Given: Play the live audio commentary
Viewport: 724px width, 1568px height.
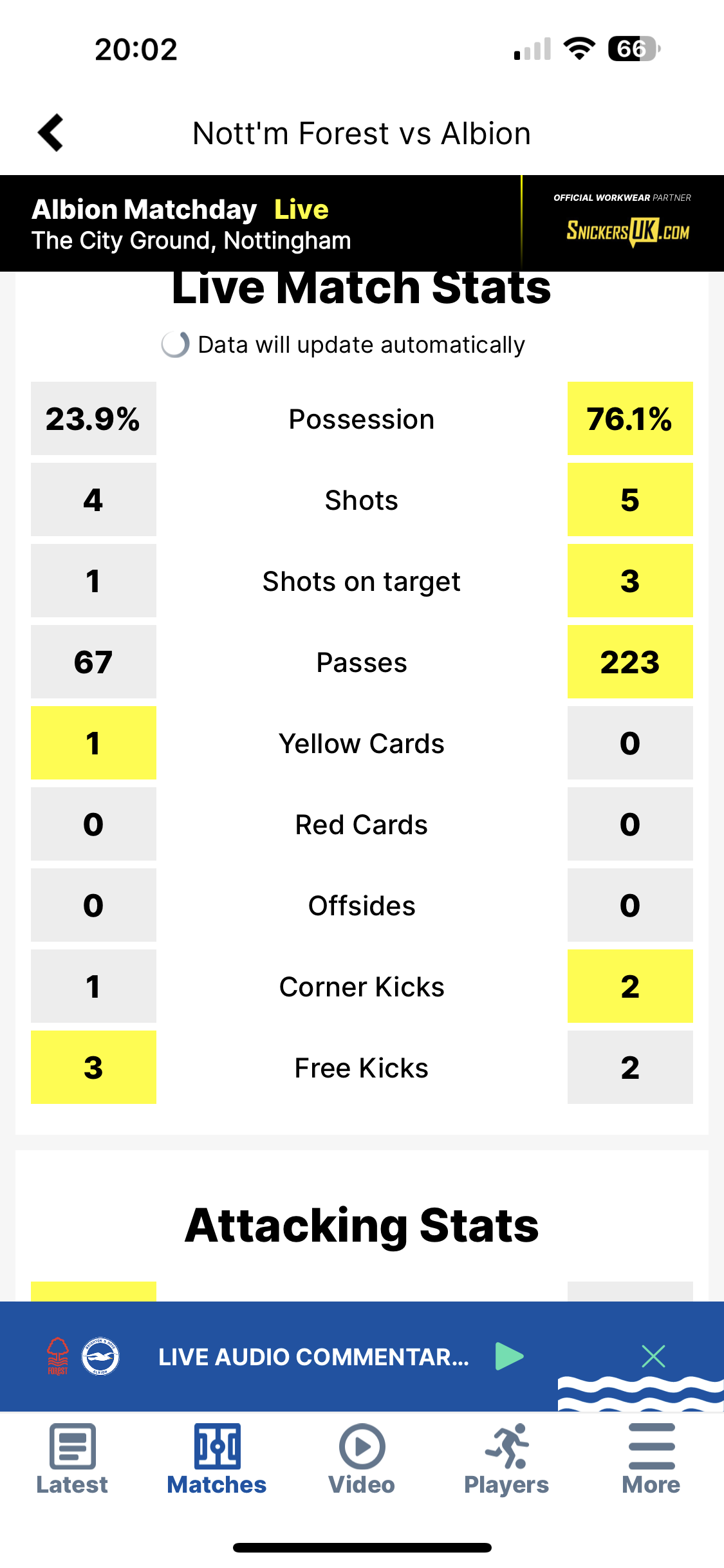Looking at the screenshot, I should coord(509,1356).
